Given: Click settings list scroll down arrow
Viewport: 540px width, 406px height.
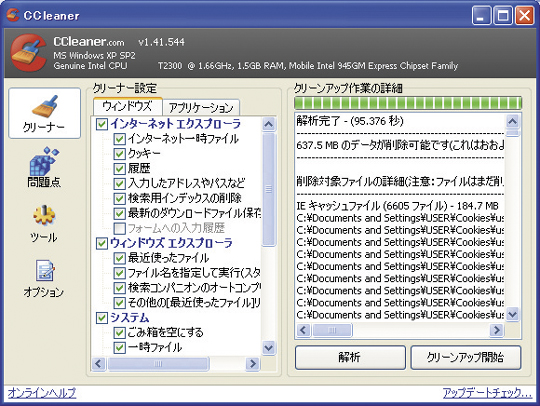Looking at the screenshot, I should pos(269,348).
